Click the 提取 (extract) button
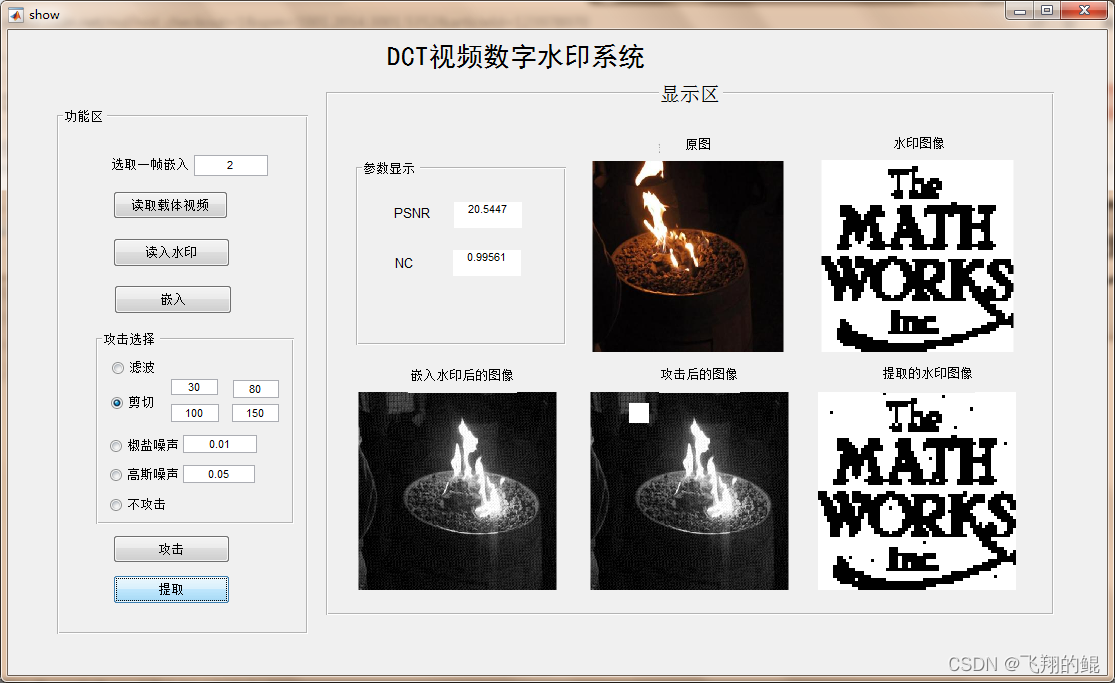The width and height of the screenshot is (1115, 683). coord(171,589)
